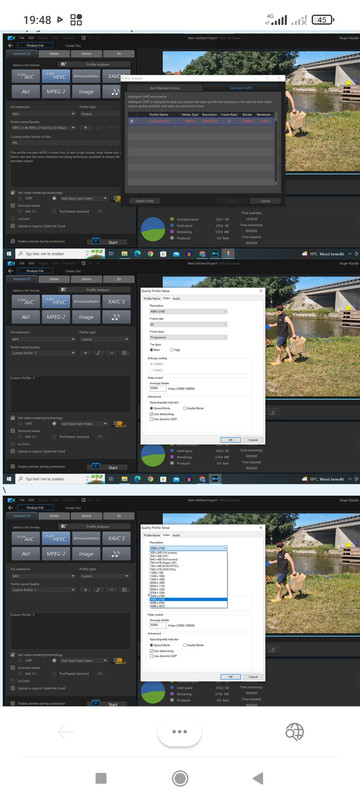Select HEVC format icon in top screenshot
The image size is (360, 800).
[x=56, y=76]
